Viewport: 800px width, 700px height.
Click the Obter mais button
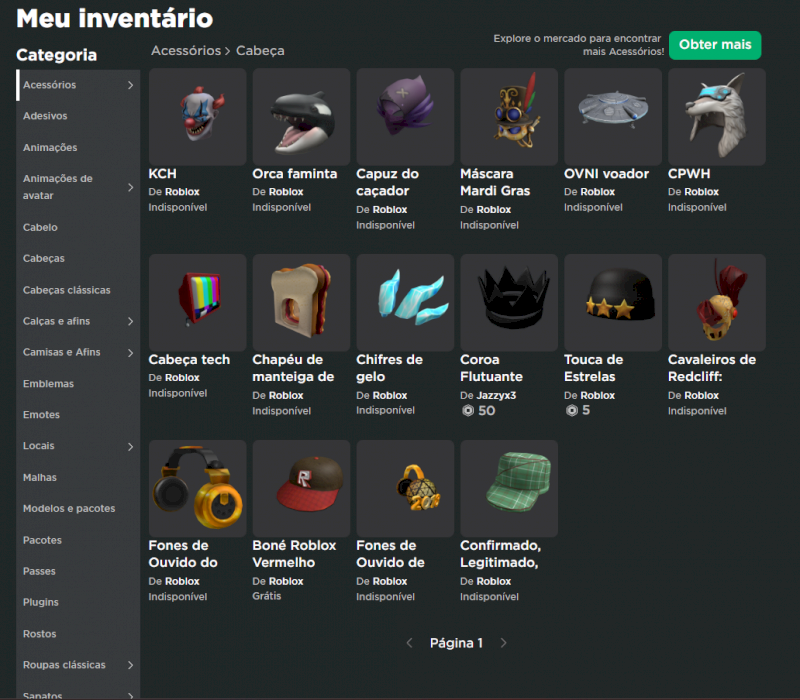[x=715, y=45]
